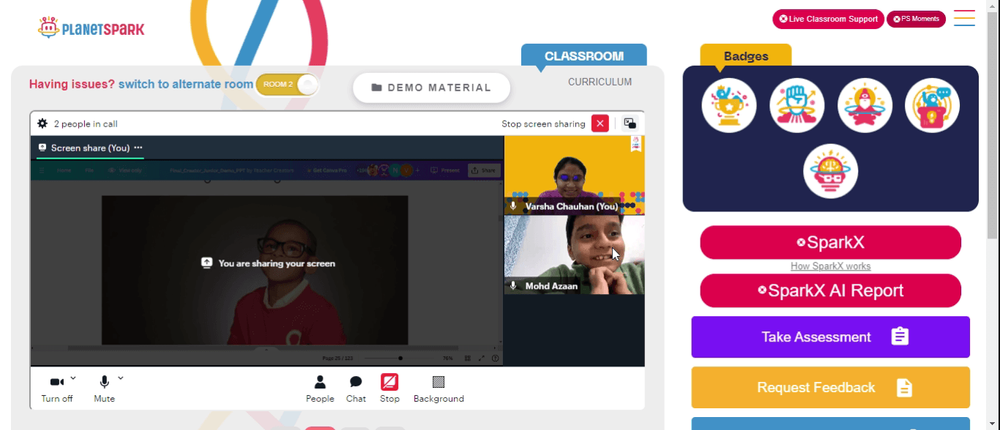Screen dimensions: 1000x430
Task: Click the '2 people in call' text
Action: [85, 124]
